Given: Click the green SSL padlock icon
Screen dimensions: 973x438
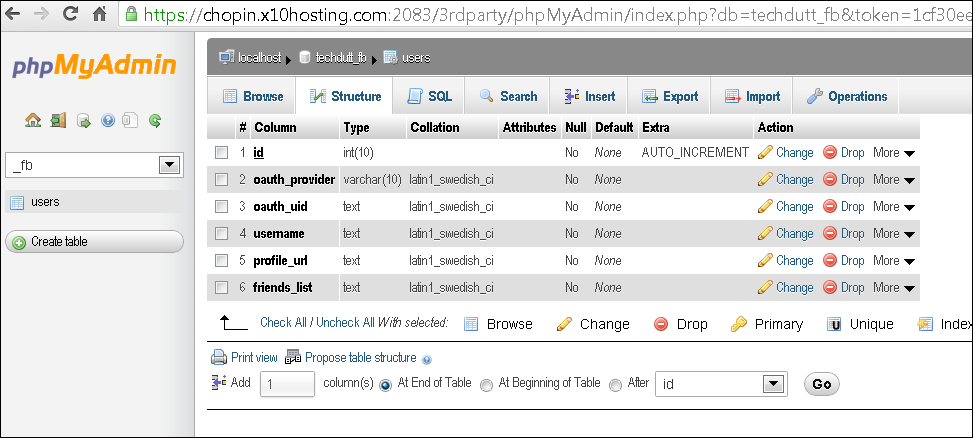Looking at the screenshot, I should tap(130, 13).
